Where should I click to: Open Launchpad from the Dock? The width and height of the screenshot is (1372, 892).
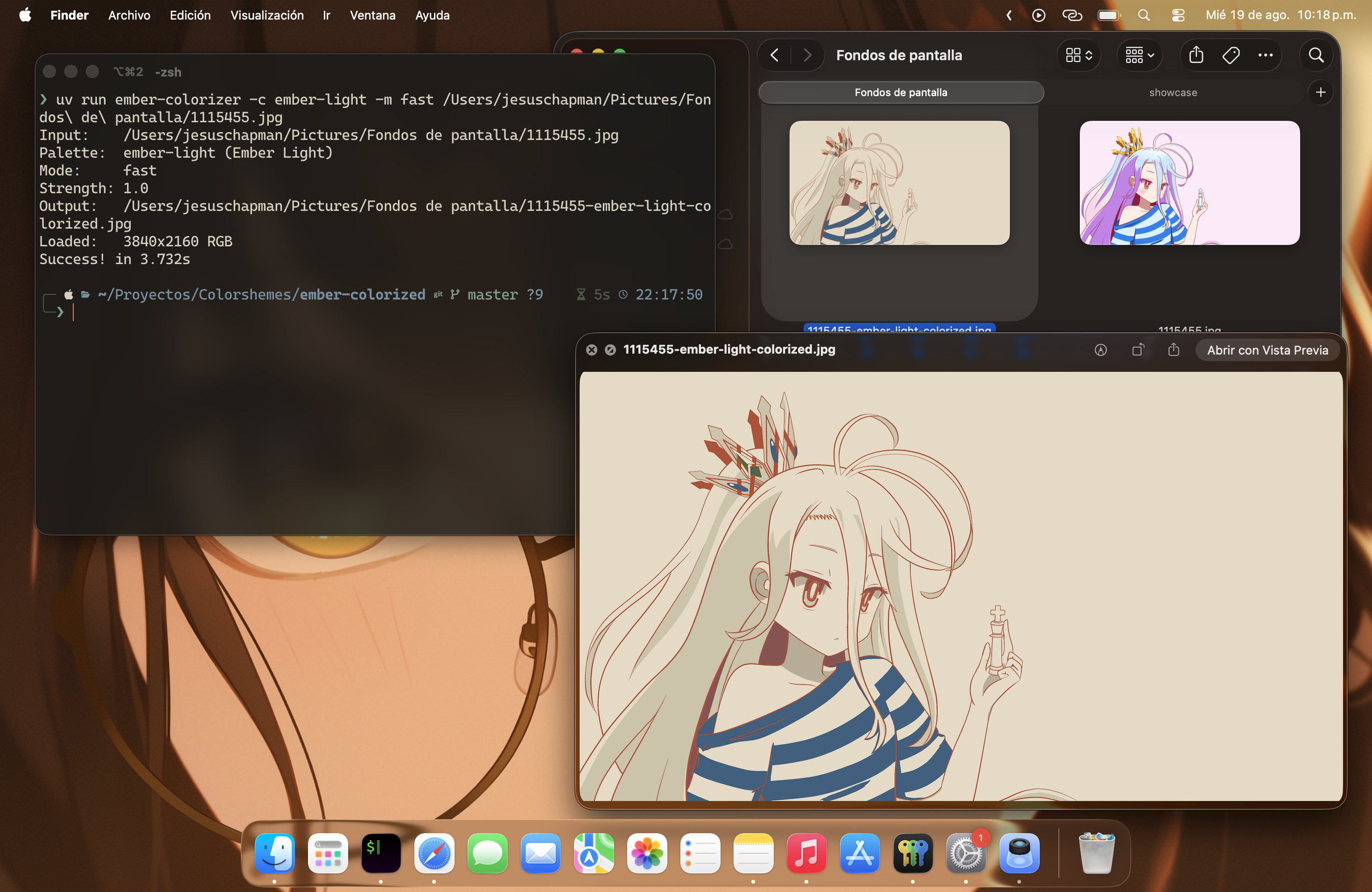click(328, 853)
